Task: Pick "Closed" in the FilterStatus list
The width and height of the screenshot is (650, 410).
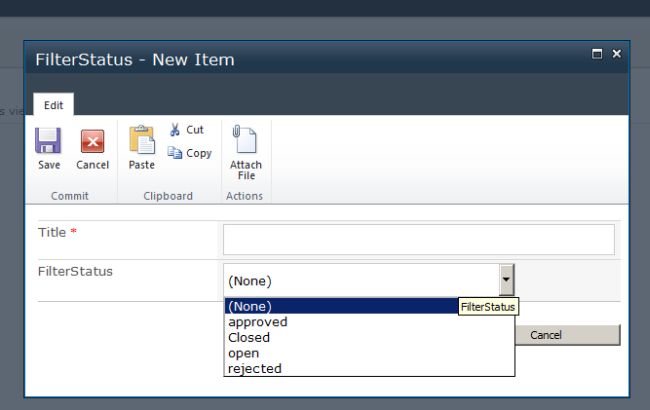Action: click(x=249, y=337)
